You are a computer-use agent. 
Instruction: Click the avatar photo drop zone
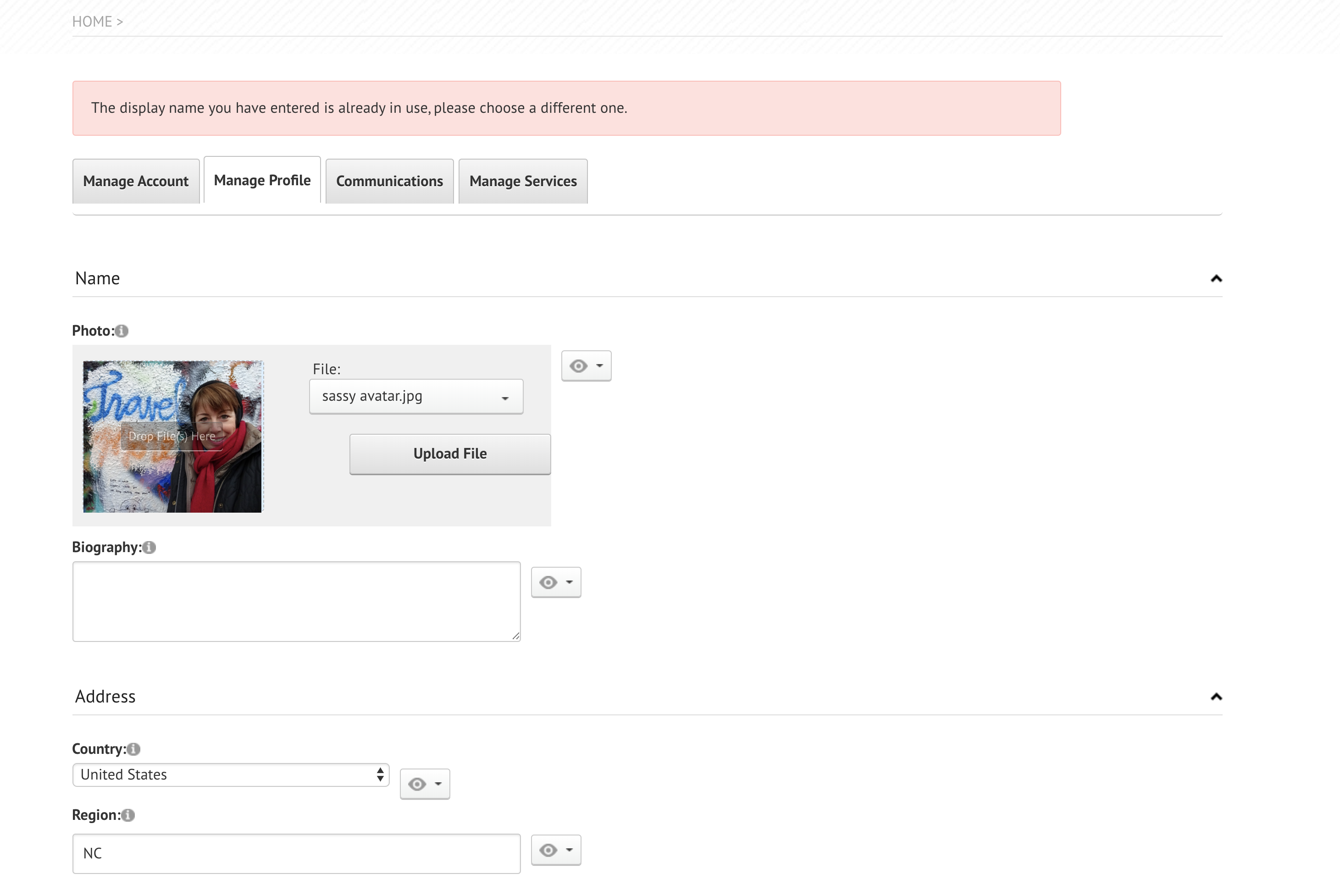point(172,437)
